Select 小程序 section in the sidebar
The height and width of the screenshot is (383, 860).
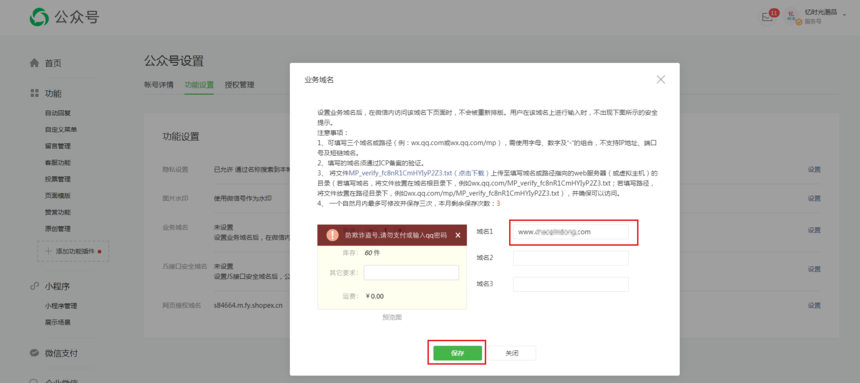57,286
